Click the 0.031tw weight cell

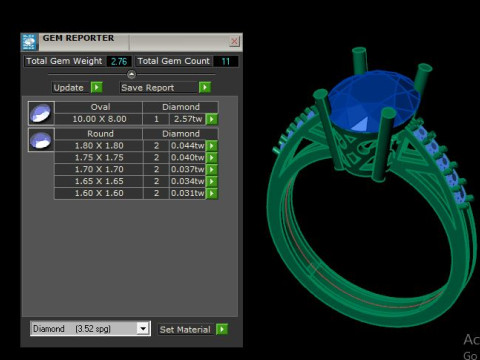tap(188, 193)
